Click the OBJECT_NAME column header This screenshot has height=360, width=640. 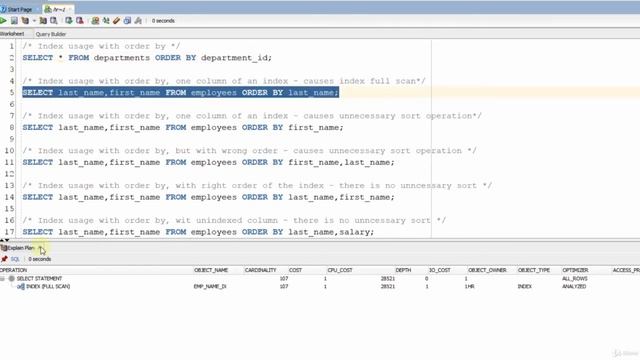[211, 270]
